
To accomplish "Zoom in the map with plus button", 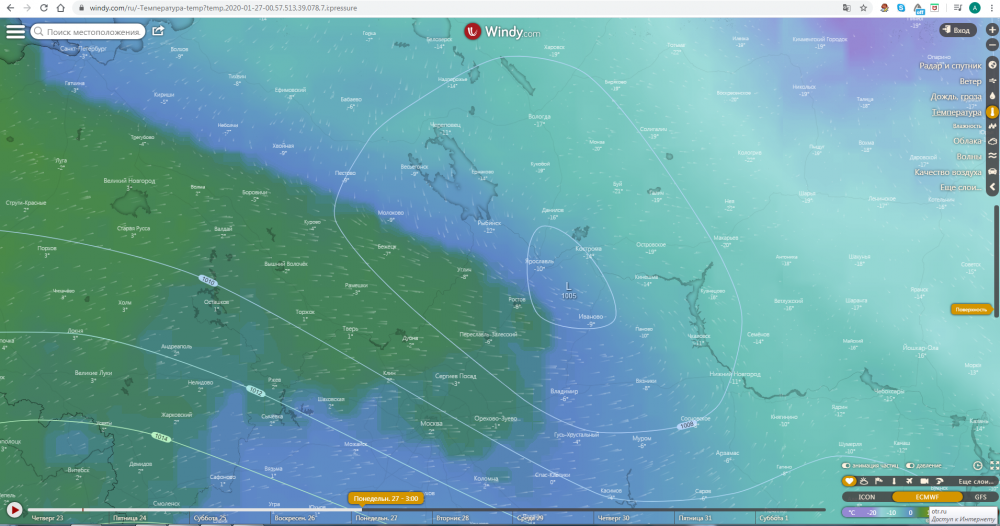I will pyautogui.click(x=992, y=30).
